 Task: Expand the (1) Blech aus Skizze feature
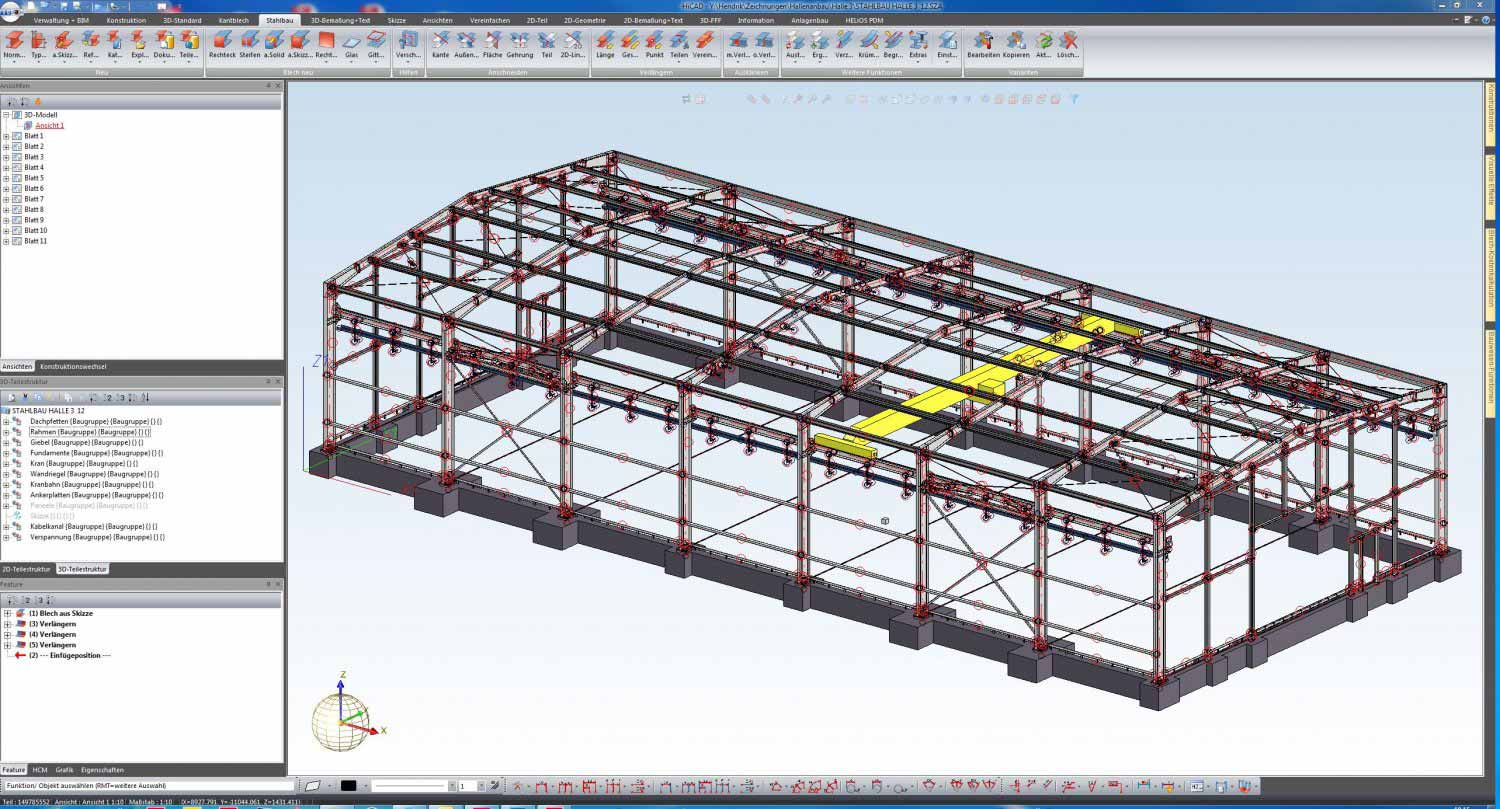(x=7, y=613)
